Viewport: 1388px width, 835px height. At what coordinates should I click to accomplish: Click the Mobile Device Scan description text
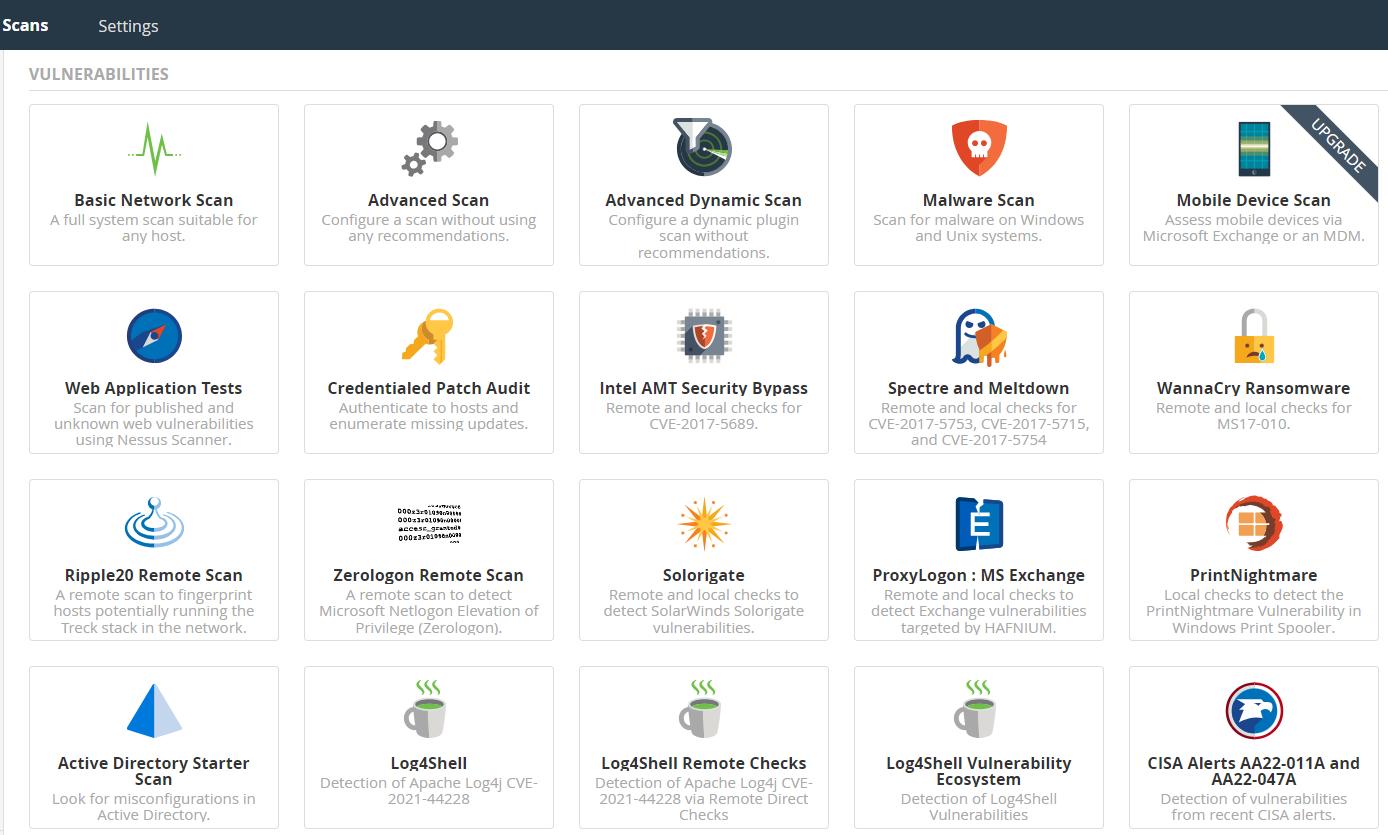click(x=1254, y=228)
